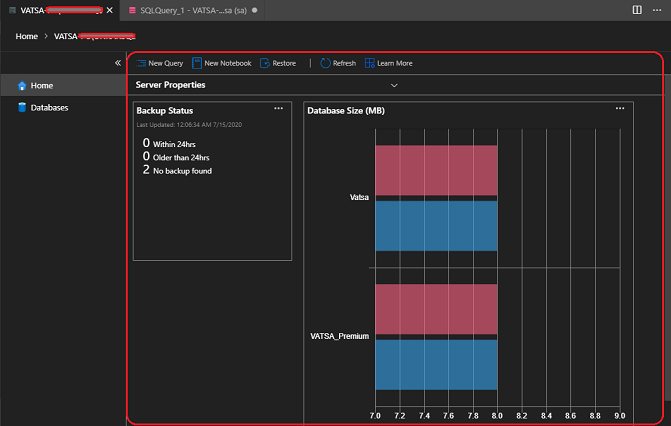Click the Restore icon in toolbar
This screenshot has width=671, height=426.
pyautogui.click(x=265, y=63)
